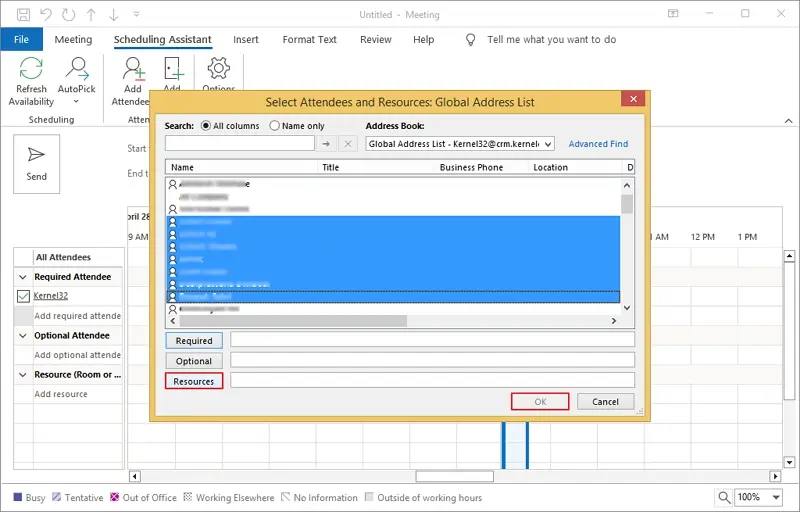Undo the last action
Screen dimensions: 800x512
point(46,14)
